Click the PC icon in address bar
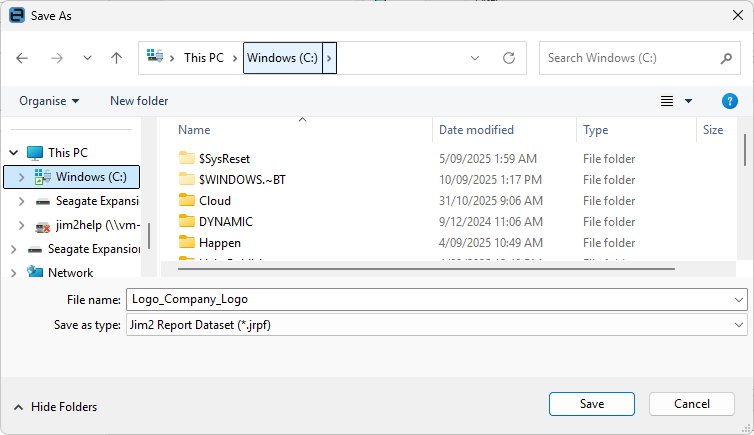 tap(155, 56)
